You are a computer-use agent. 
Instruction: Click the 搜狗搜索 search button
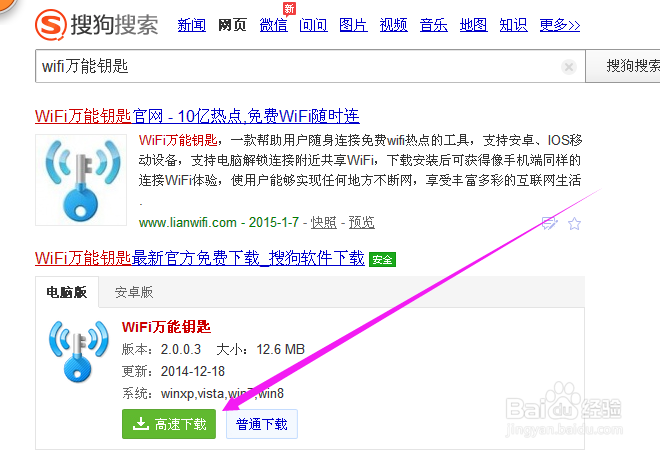[623, 66]
